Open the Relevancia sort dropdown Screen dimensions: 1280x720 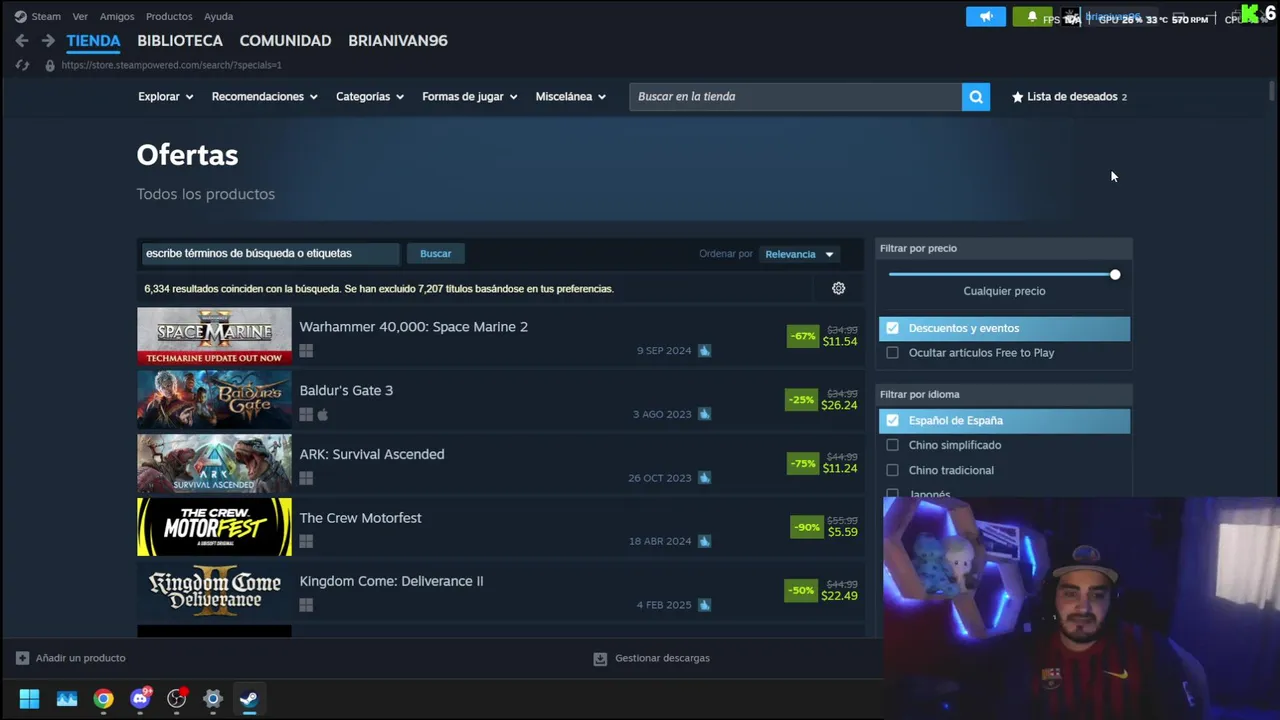click(799, 254)
